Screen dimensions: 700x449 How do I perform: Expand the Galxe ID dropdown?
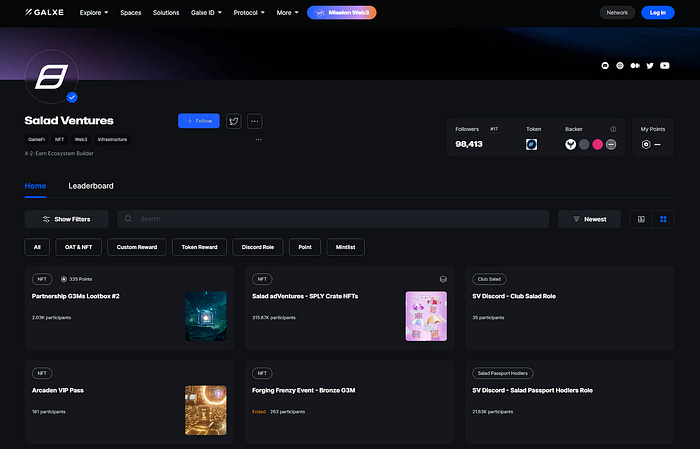click(x=206, y=12)
